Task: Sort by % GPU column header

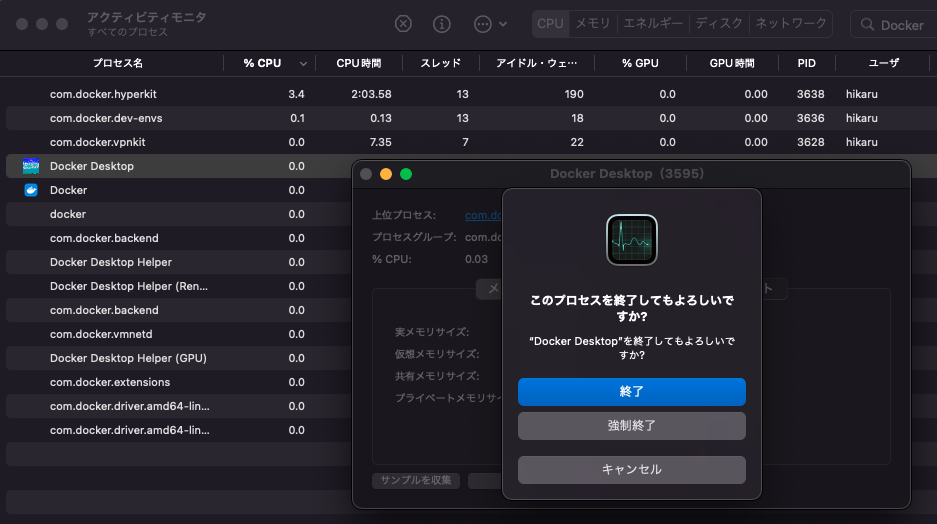Action: pyautogui.click(x=640, y=63)
